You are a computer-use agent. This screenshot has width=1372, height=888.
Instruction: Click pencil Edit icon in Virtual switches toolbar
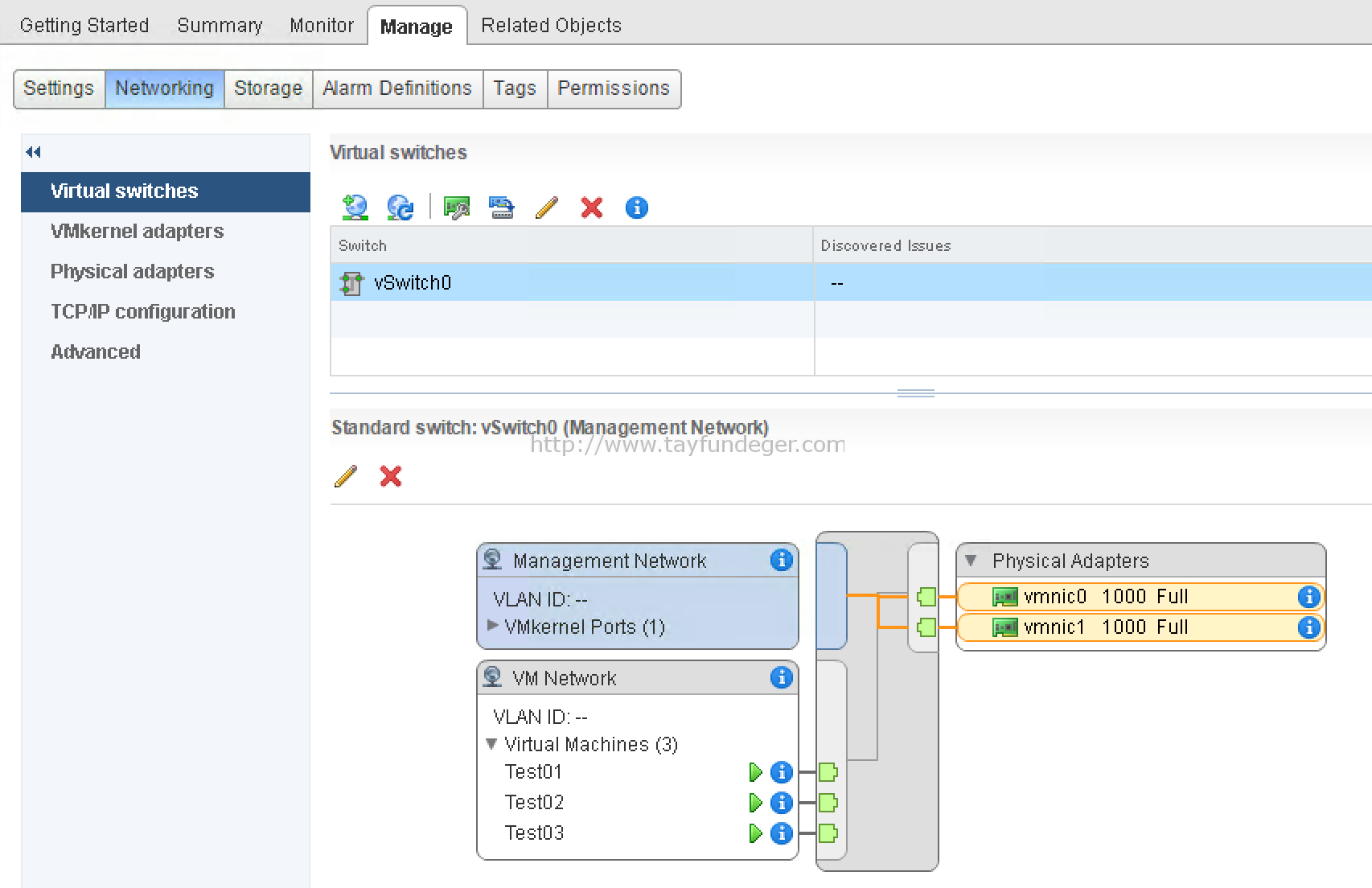pyautogui.click(x=546, y=208)
